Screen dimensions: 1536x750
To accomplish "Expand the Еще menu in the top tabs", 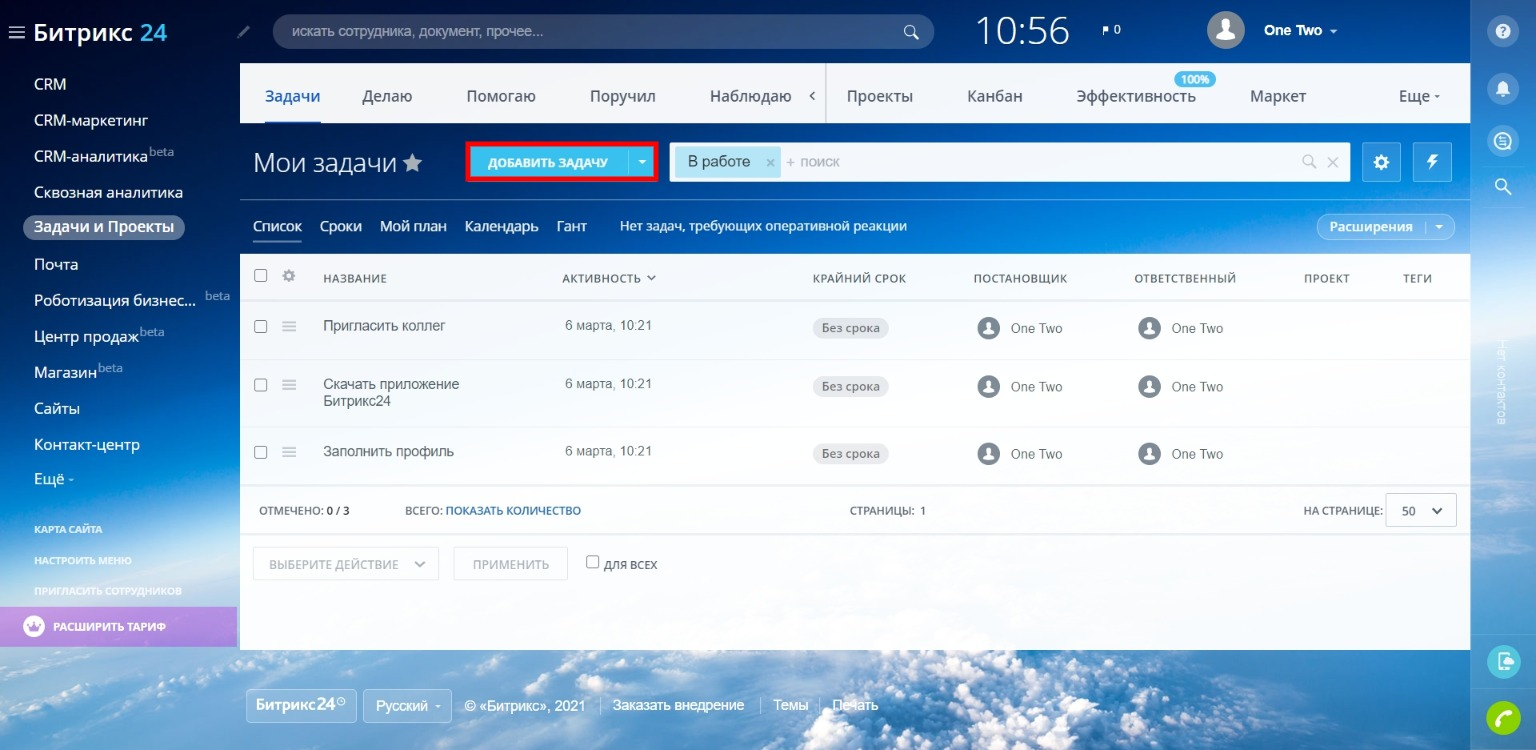I will pyautogui.click(x=1419, y=96).
